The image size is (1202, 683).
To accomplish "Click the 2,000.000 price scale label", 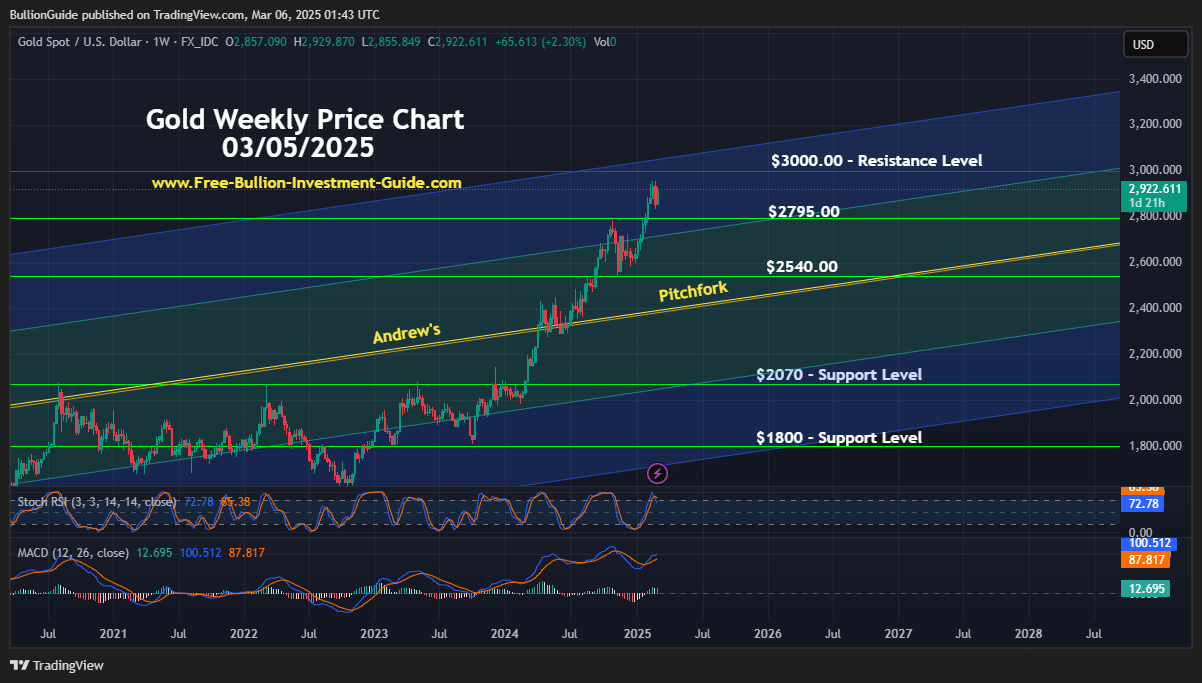I will coord(1155,400).
